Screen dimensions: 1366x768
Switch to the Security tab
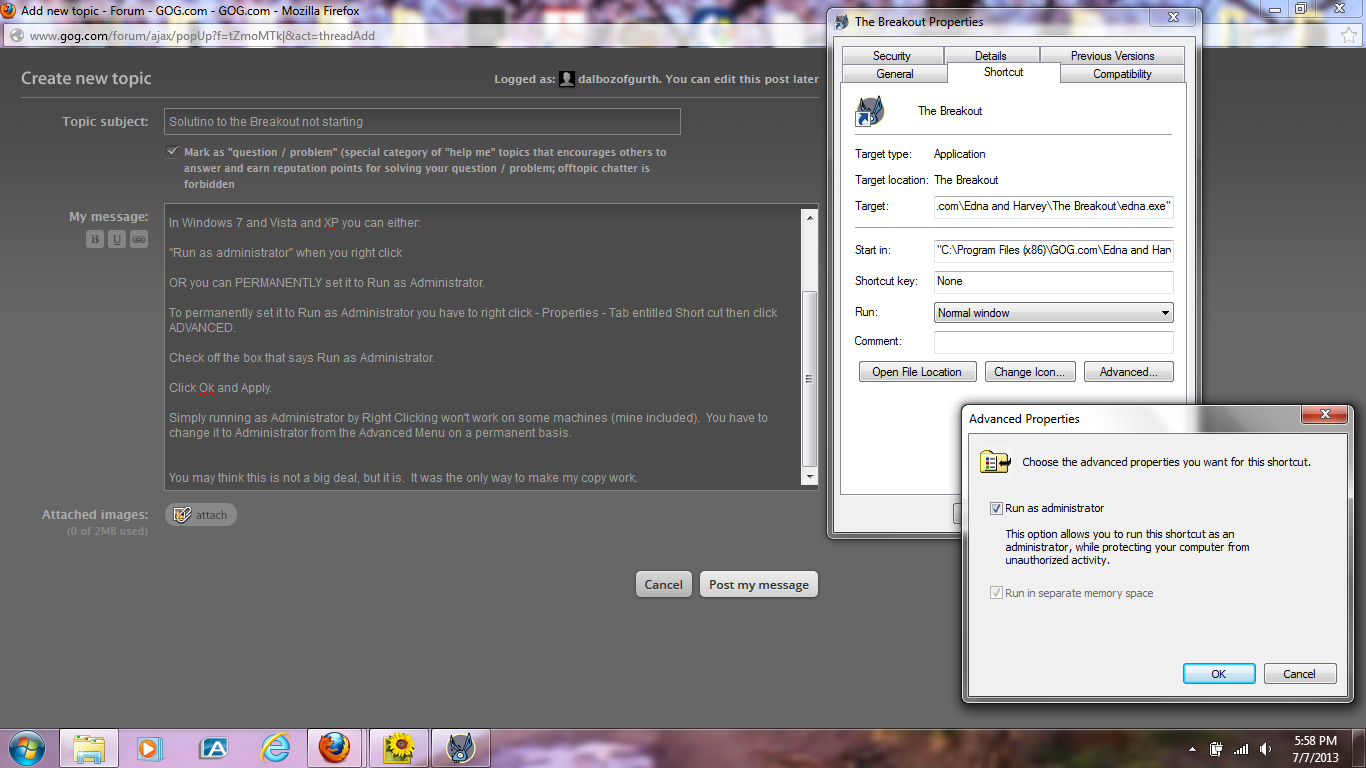[891, 56]
